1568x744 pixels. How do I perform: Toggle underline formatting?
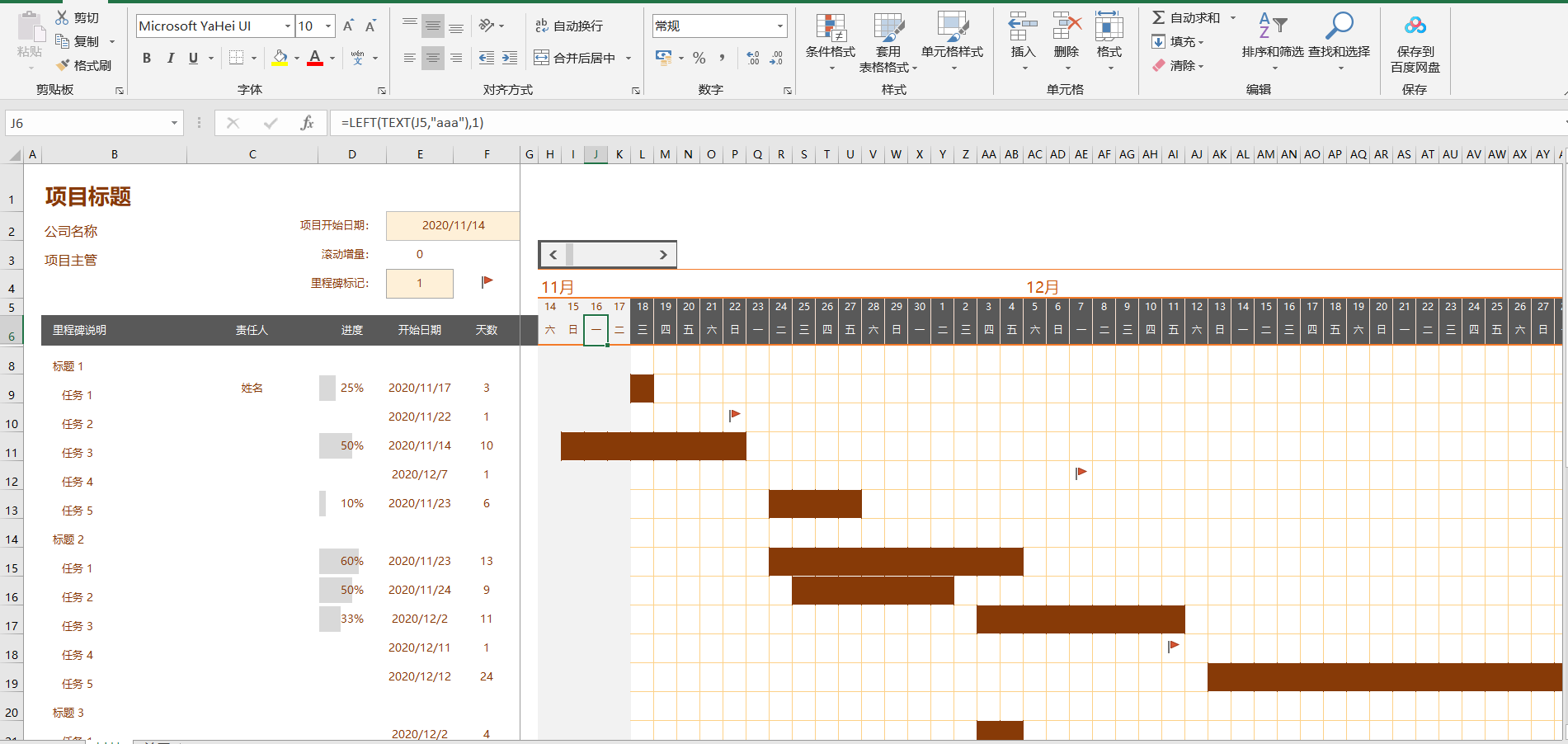pos(193,58)
